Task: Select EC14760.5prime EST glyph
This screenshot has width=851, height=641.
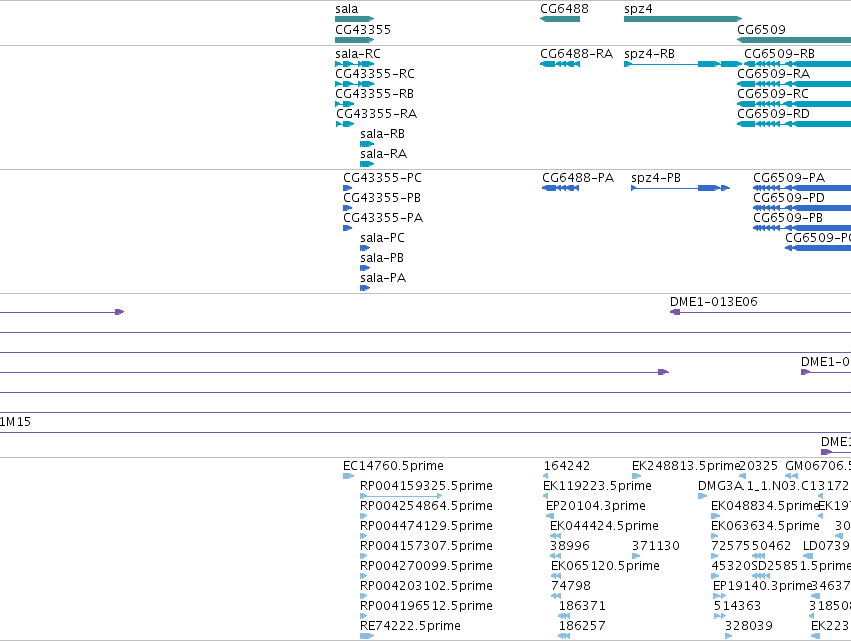Action: [x=348, y=477]
